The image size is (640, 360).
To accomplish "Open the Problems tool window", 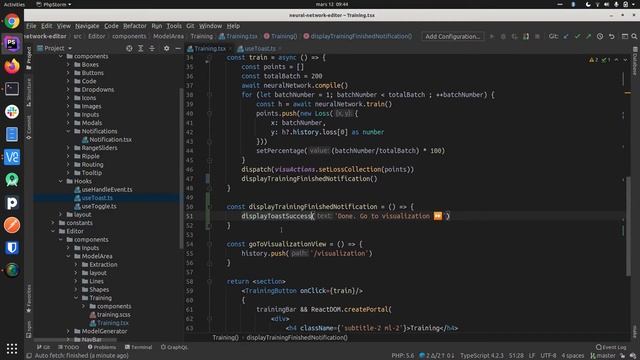I will [x=102, y=347].
